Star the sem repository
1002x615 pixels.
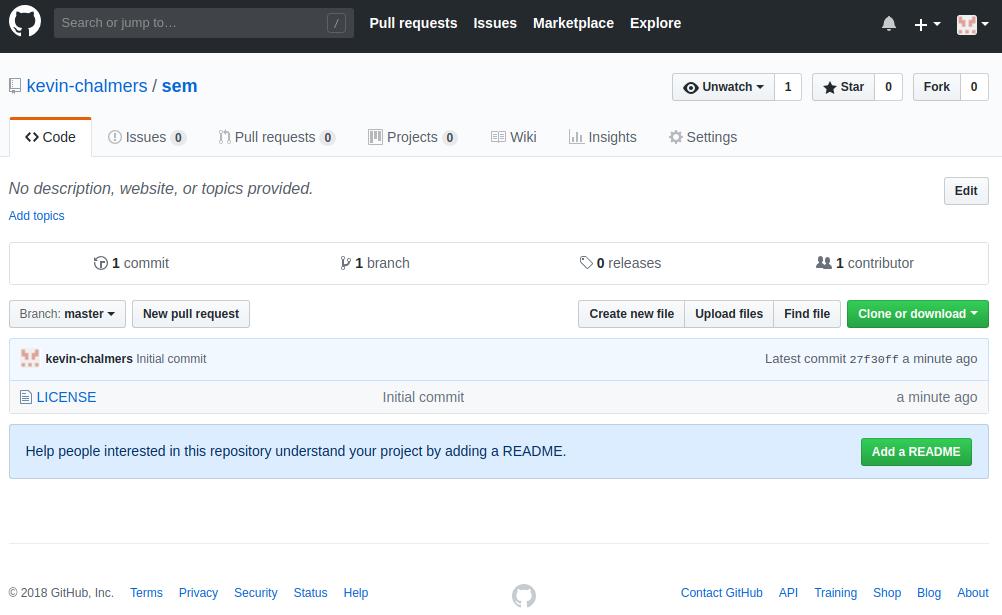coord(843,87)
